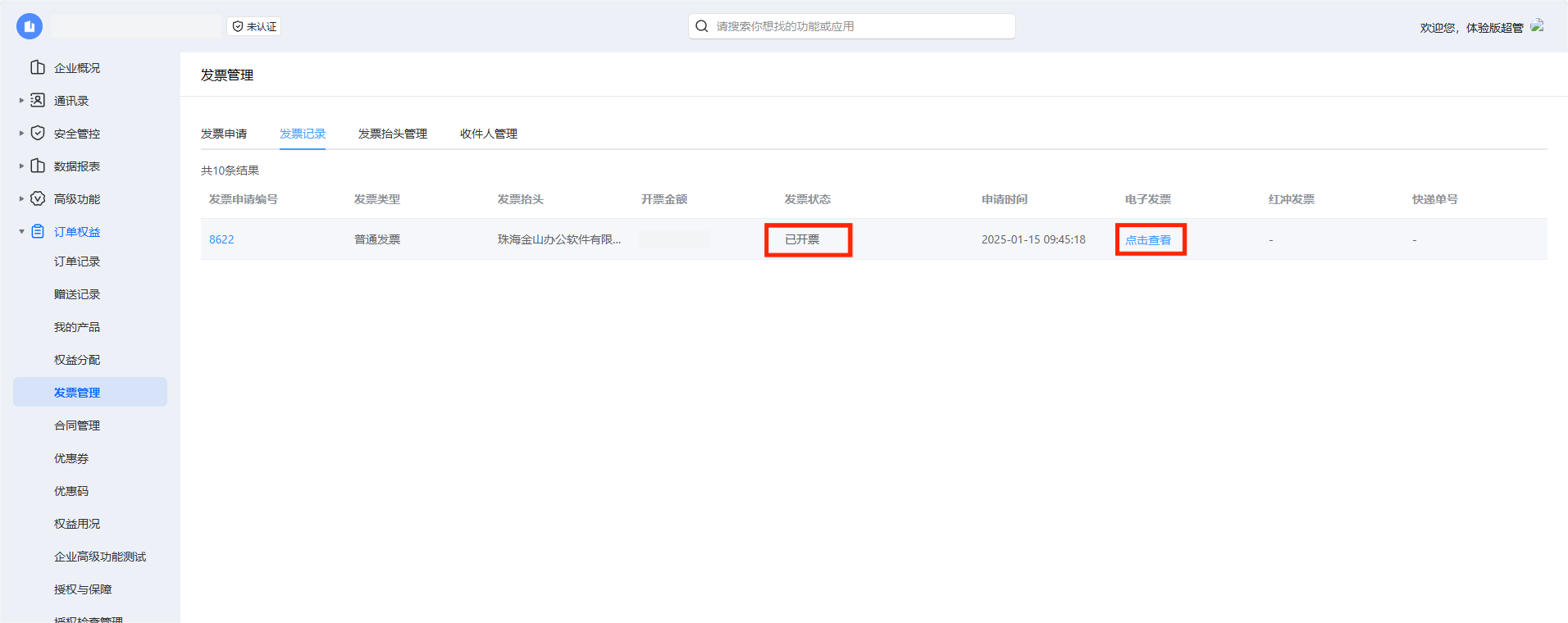Click the 通讯录 contacts icon
This screenshot has height=623, width=1568.
pyautogui.click(x=38, y=100)
